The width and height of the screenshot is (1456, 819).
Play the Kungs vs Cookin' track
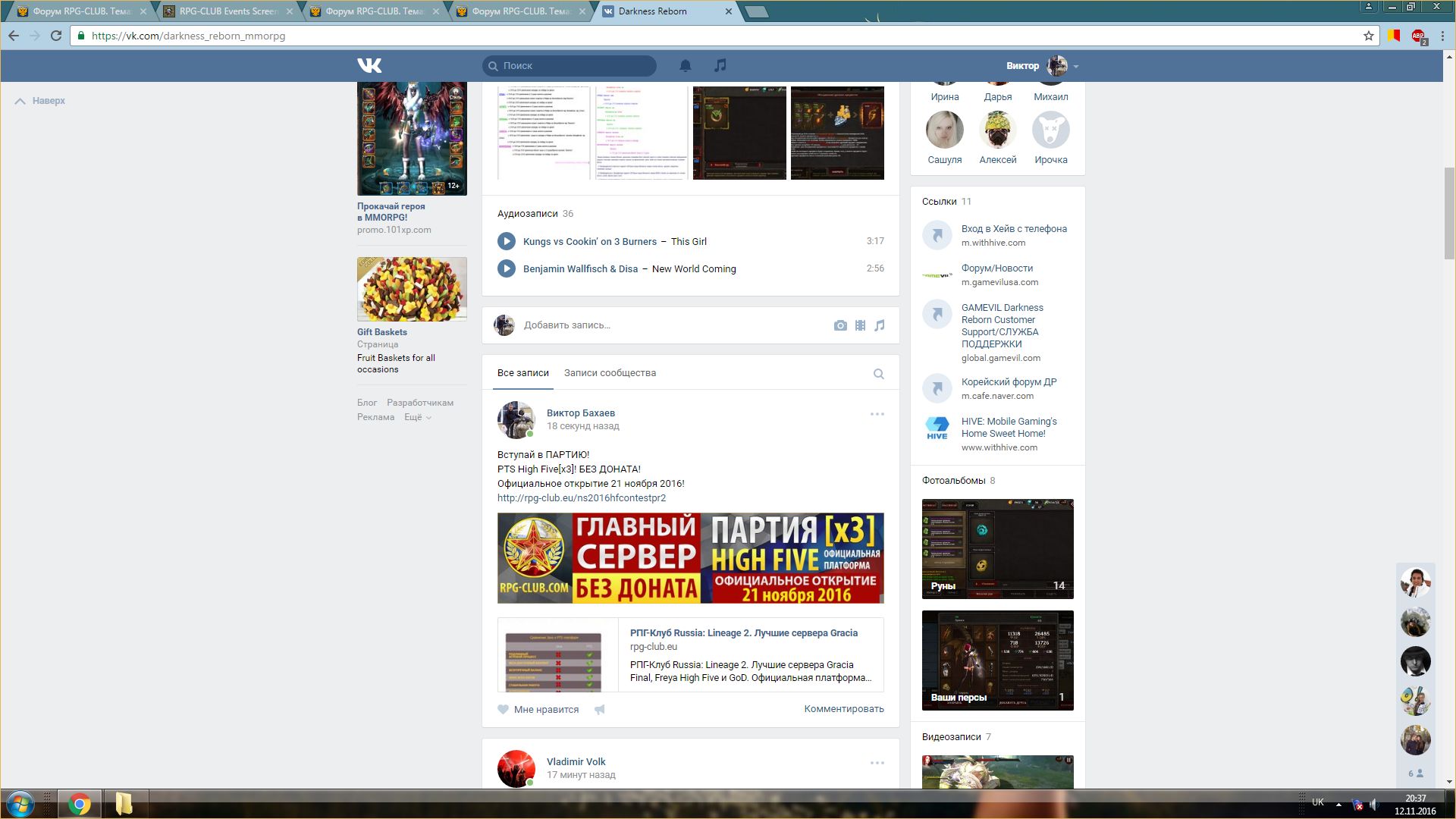click(507, 241)
